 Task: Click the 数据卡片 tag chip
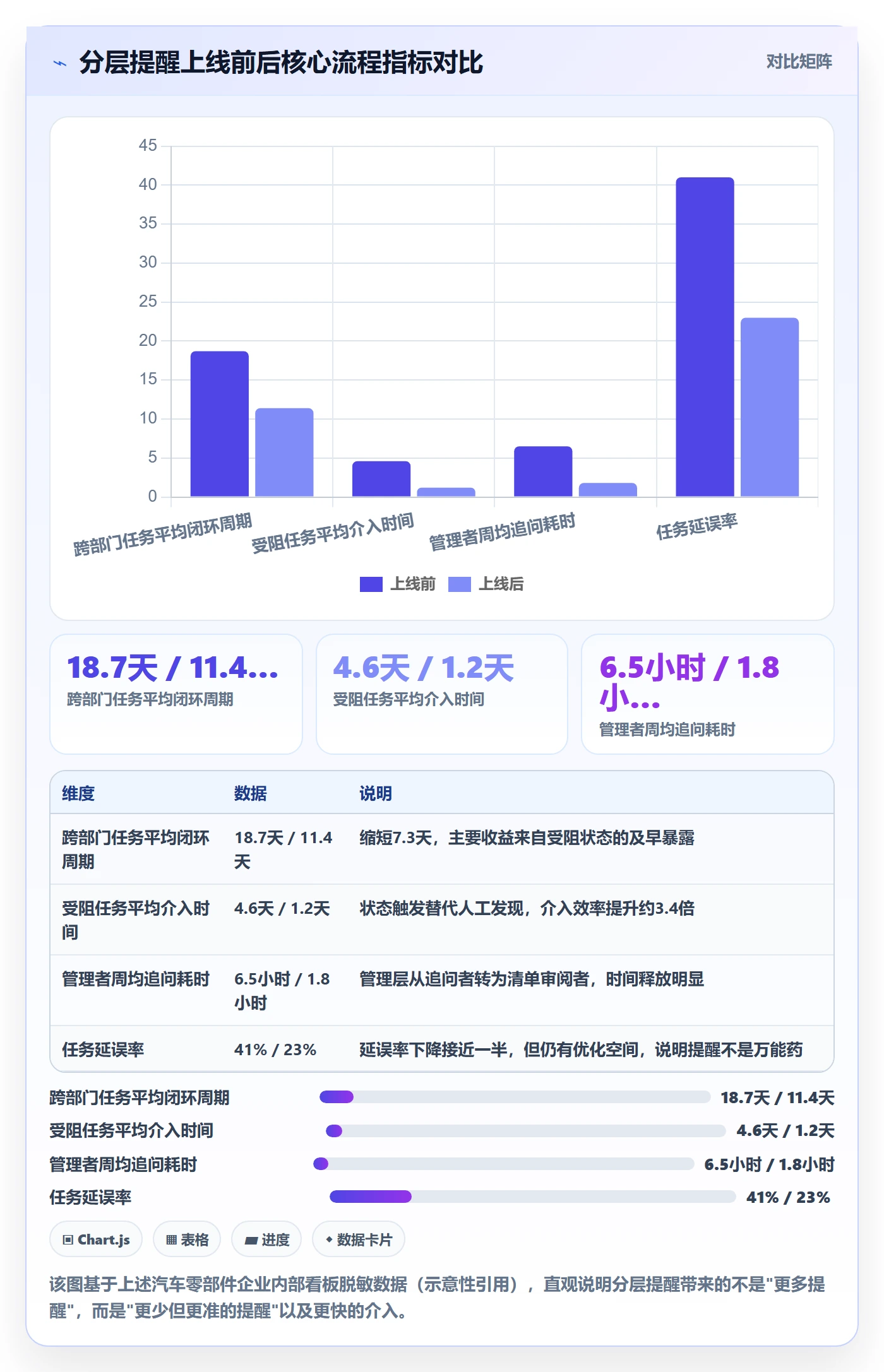click(359, 1239)
